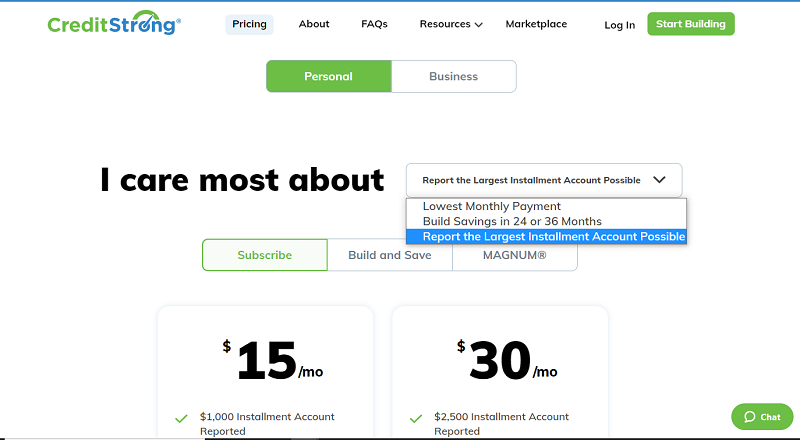Image resolution: width=800 pixels, height=440 pixels.
Task: Click the CreditStrong logo
Action: [114, 23]
